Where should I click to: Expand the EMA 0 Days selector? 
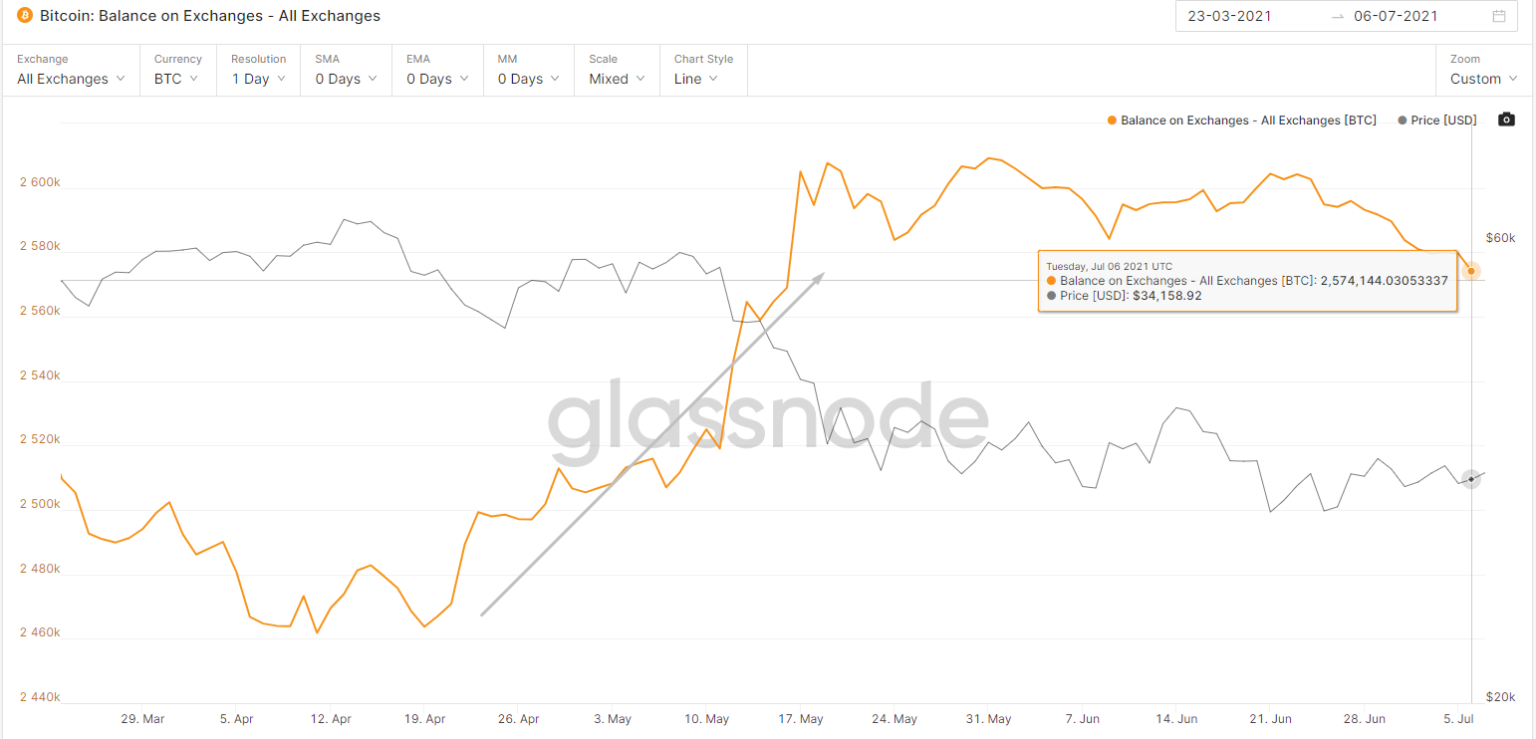point(437,78)
